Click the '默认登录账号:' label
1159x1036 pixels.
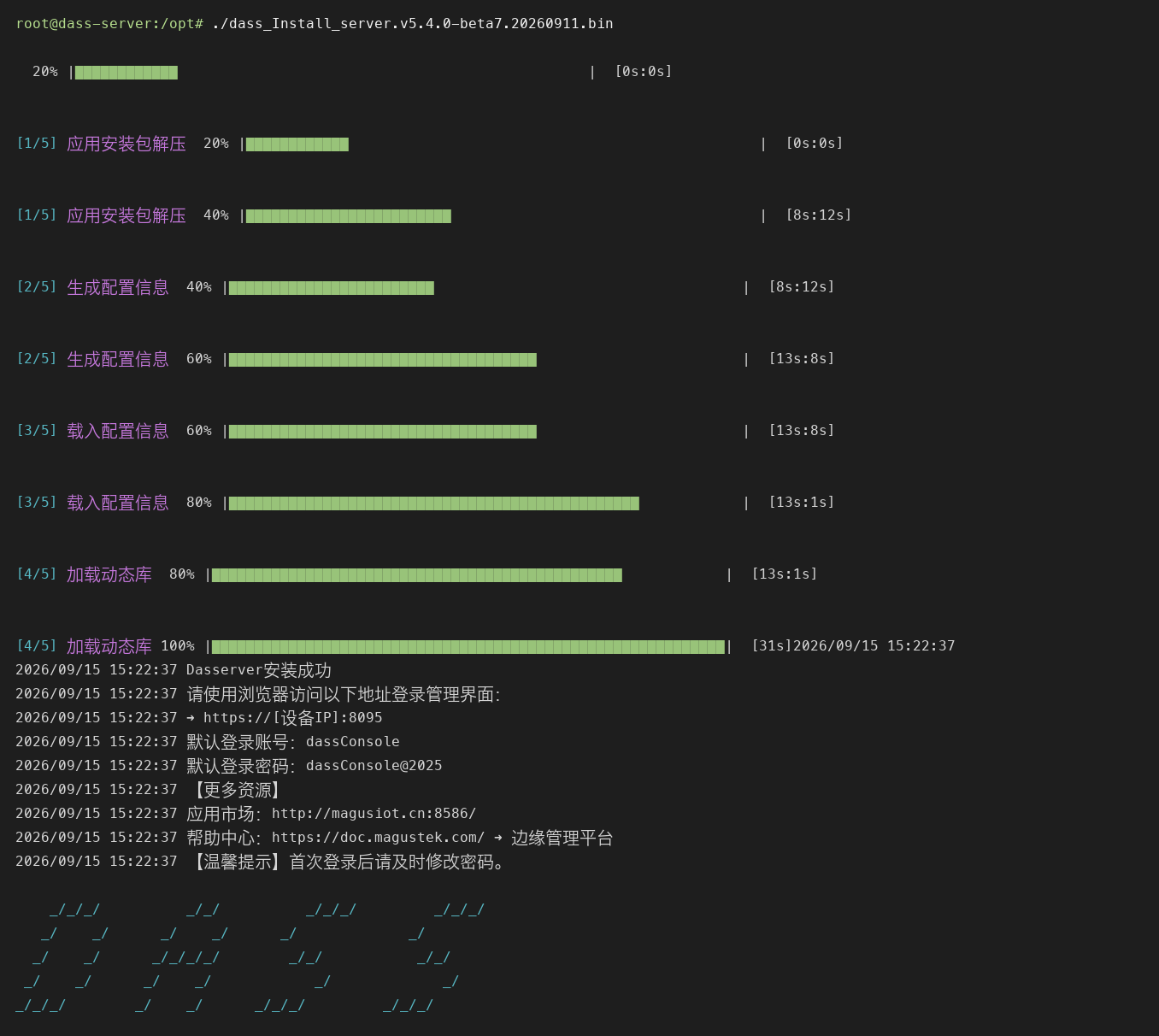[242, 742]
